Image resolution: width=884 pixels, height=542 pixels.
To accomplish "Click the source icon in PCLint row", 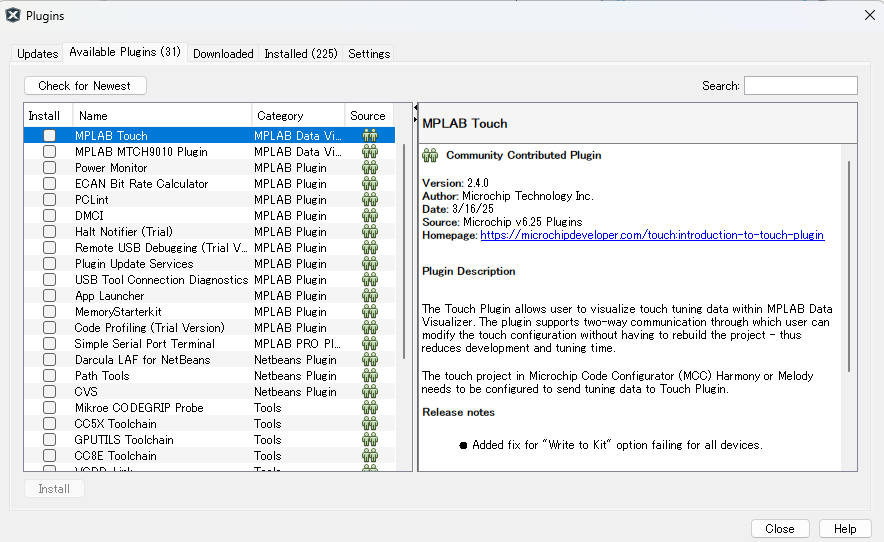I will coord(370,200).
